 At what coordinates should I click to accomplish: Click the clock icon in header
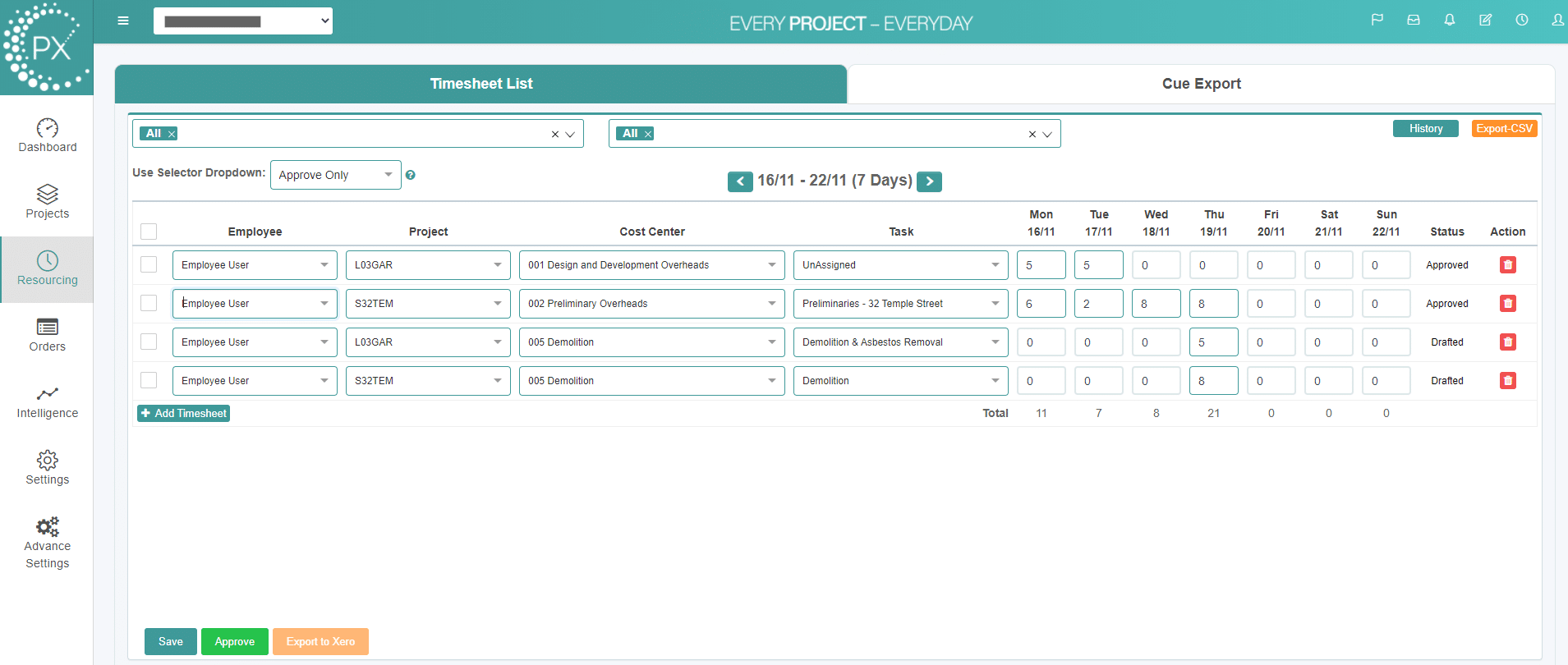pos(1522,20)
